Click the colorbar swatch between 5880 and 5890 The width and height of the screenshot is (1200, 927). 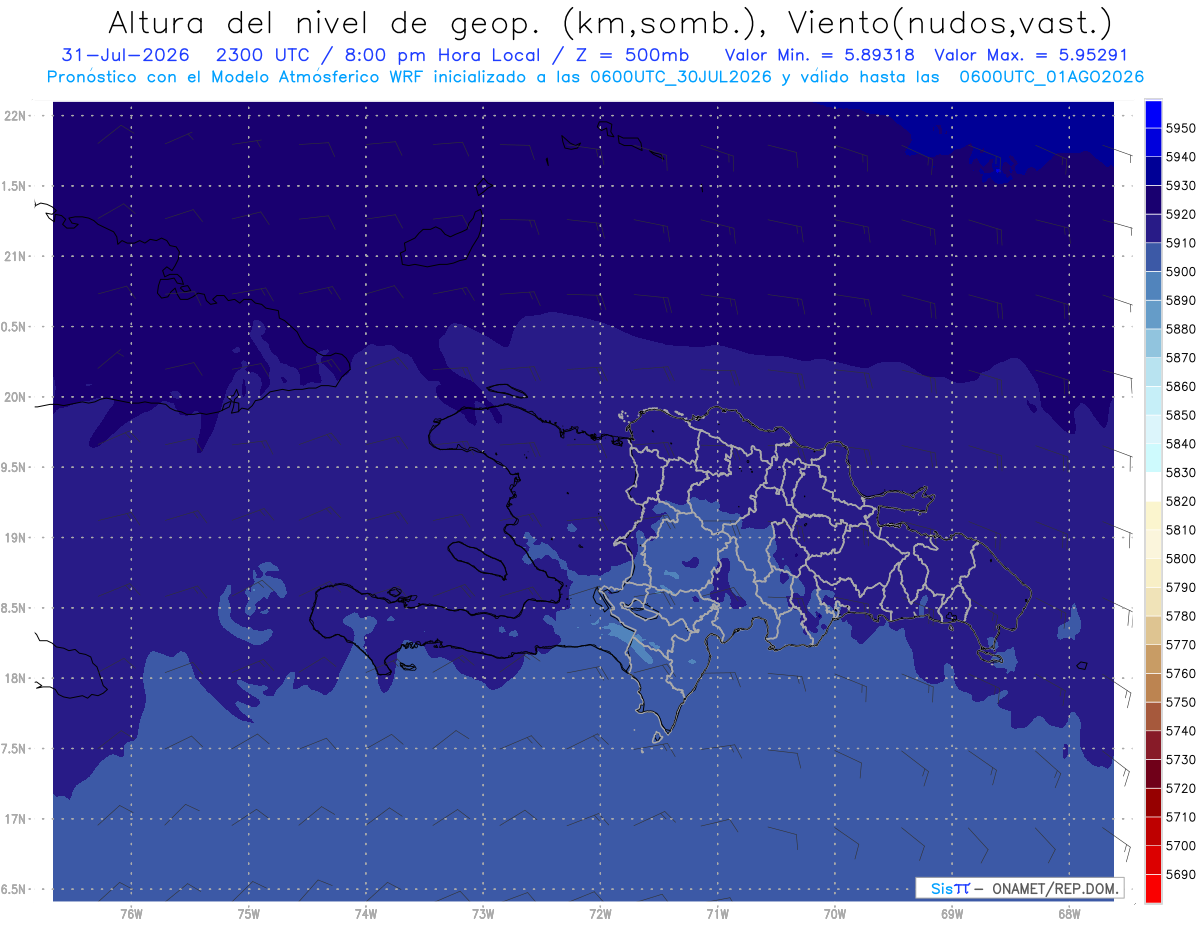click(1153, 314)
